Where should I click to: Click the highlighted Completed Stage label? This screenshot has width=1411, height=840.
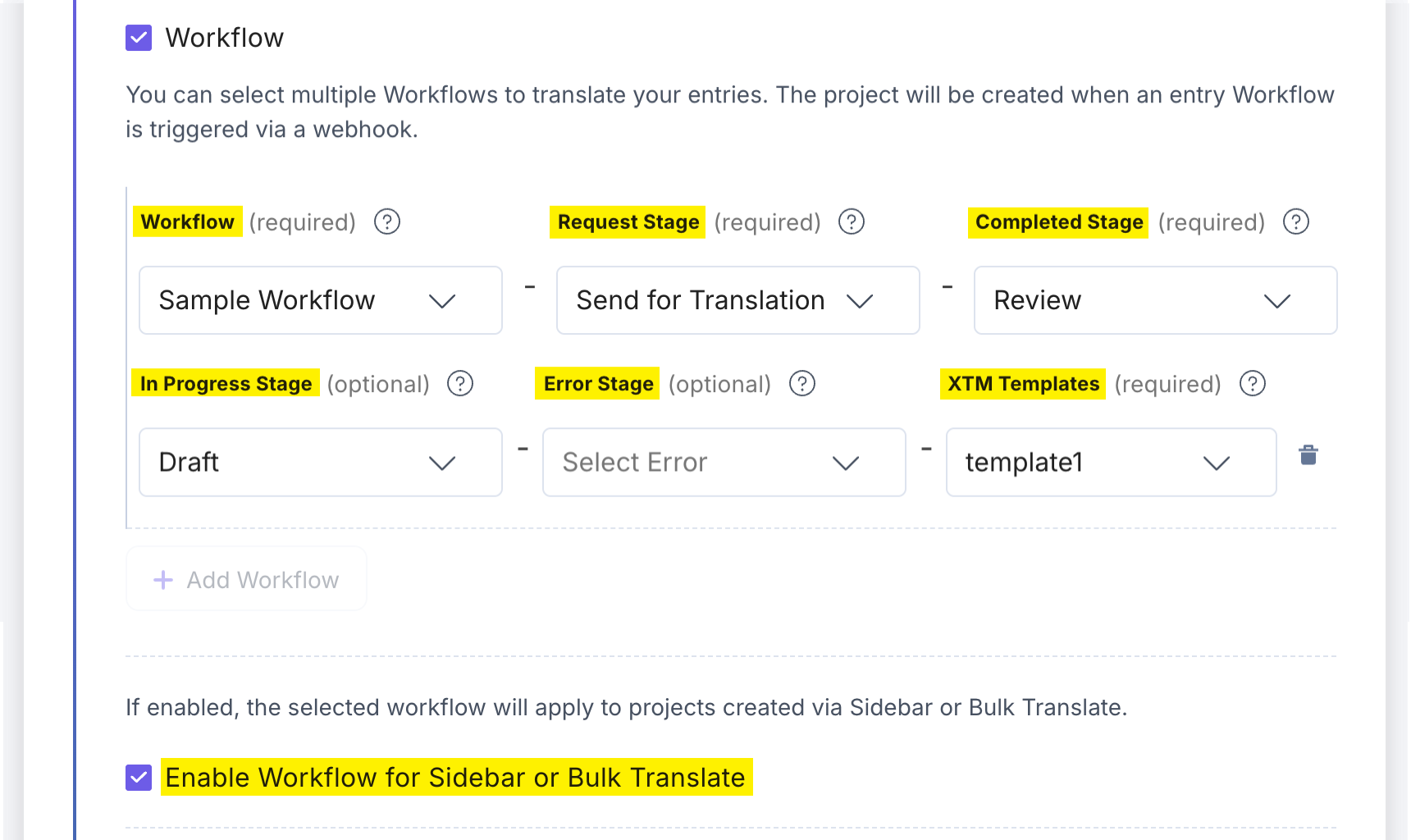(x=1057, y=221)
